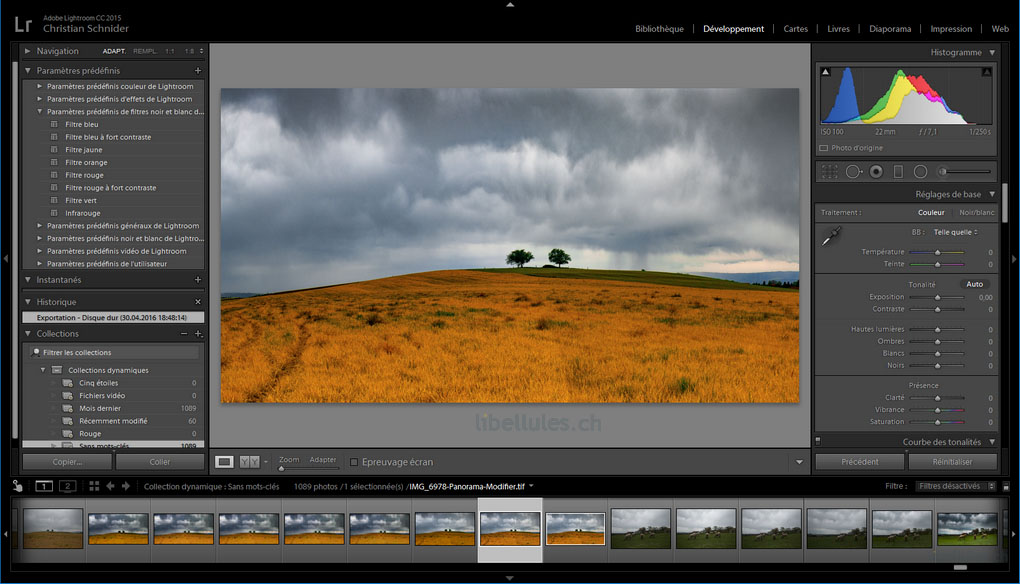Collapse the Paramètres prédéfinis panel
This screenshot has width=1020, height=584.
pyautogui.click(x=27, y=70)
